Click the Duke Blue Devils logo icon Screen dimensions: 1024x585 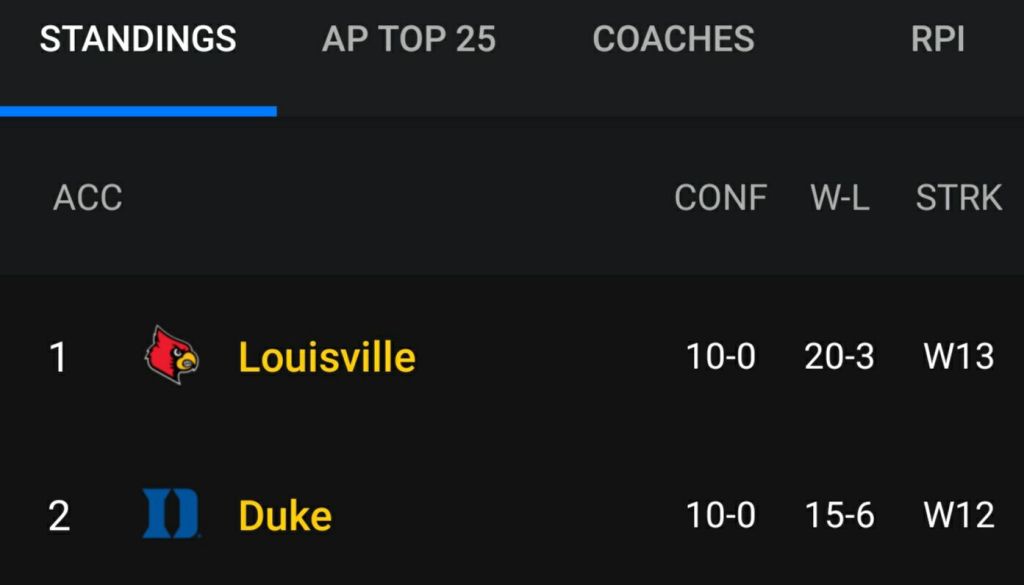(x=171, y=514)
